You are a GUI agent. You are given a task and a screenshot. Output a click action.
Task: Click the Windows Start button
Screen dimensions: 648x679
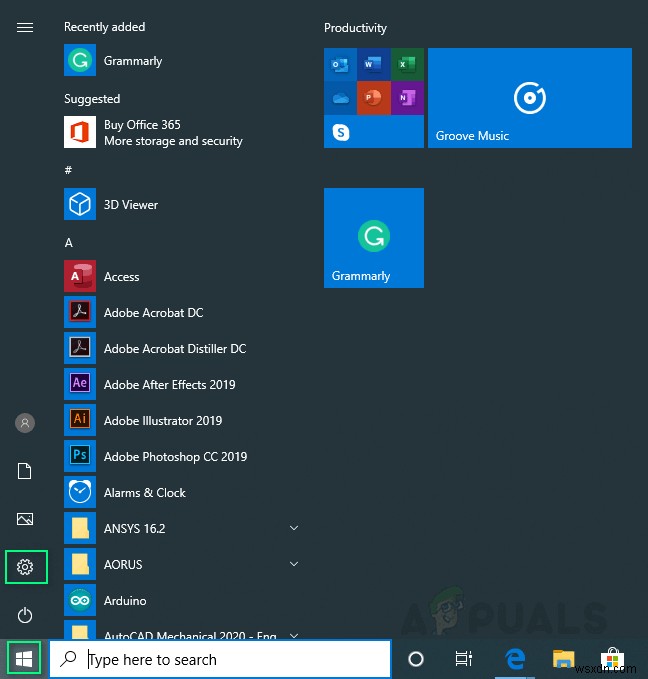point(24,659)
